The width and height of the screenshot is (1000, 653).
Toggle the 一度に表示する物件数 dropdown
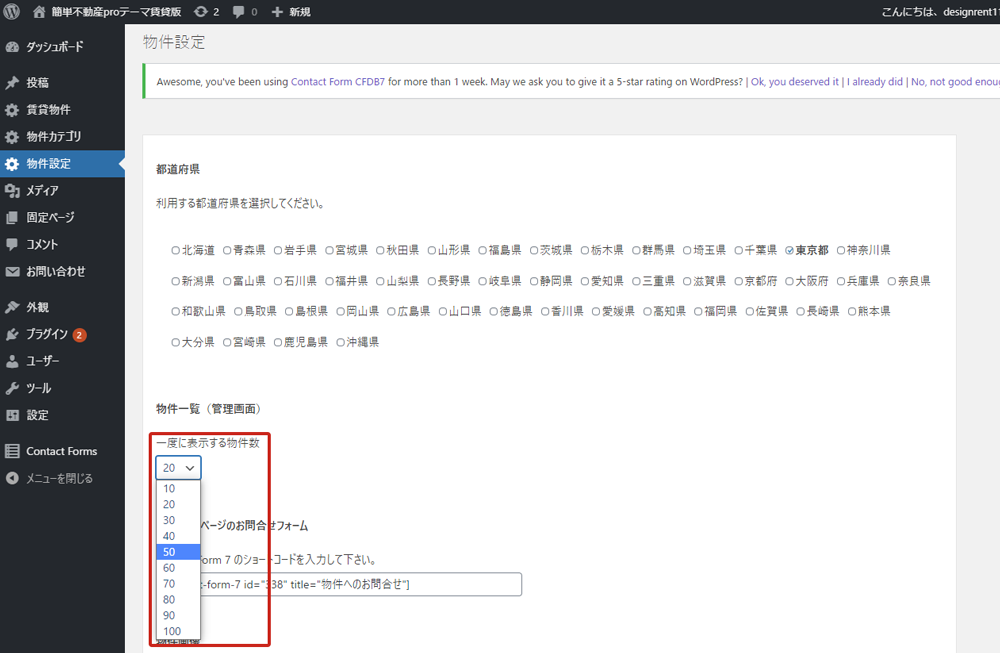point(179,467)
